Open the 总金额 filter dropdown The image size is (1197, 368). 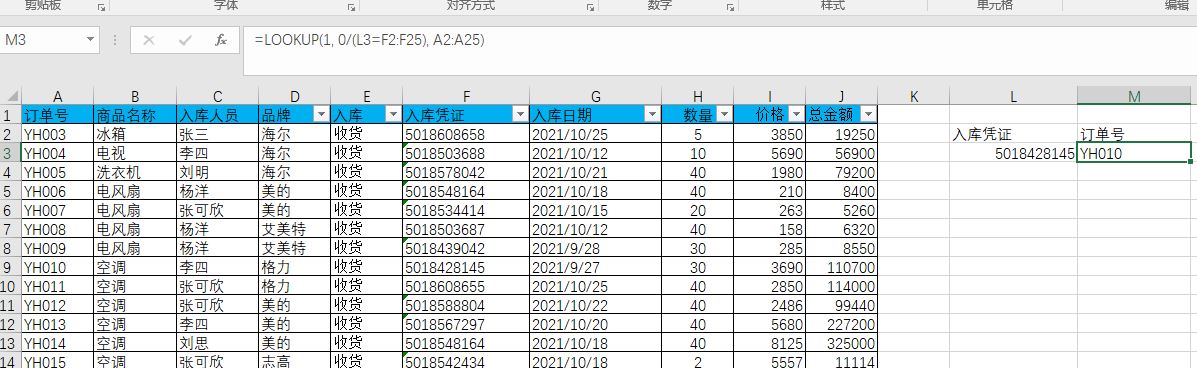click(x=869, y=115)
